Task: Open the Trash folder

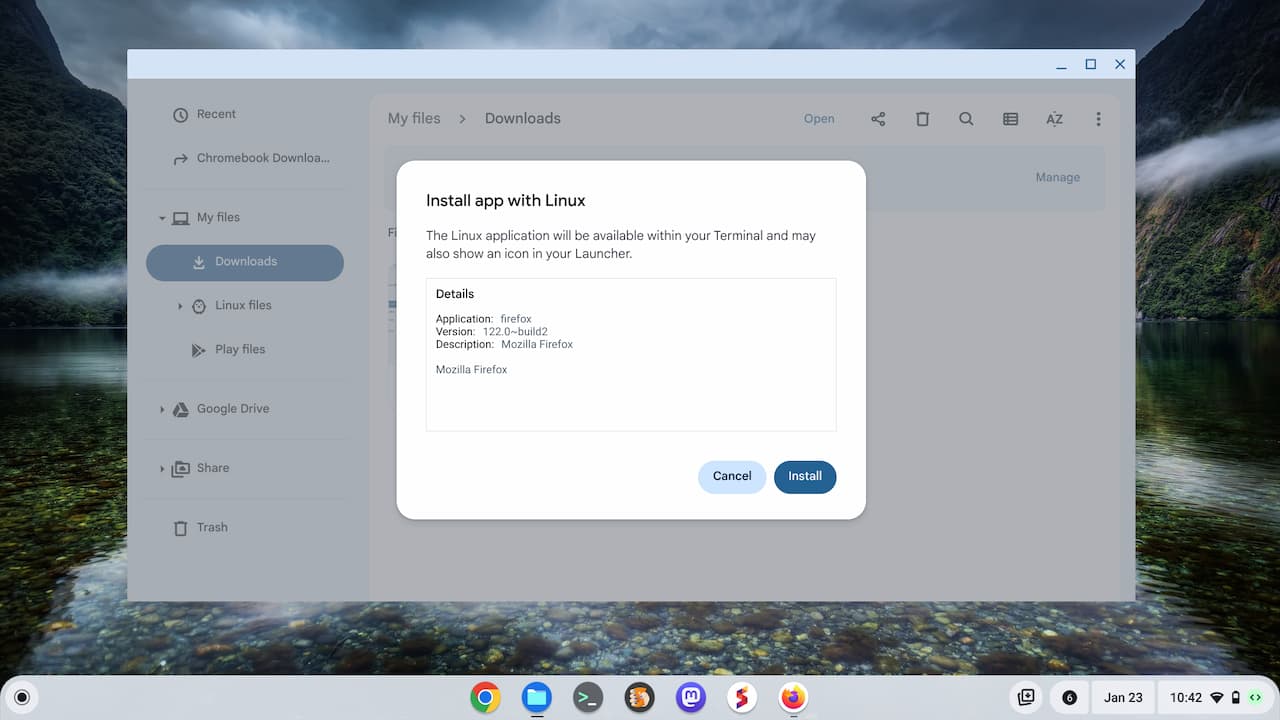Action: (212, 527)
